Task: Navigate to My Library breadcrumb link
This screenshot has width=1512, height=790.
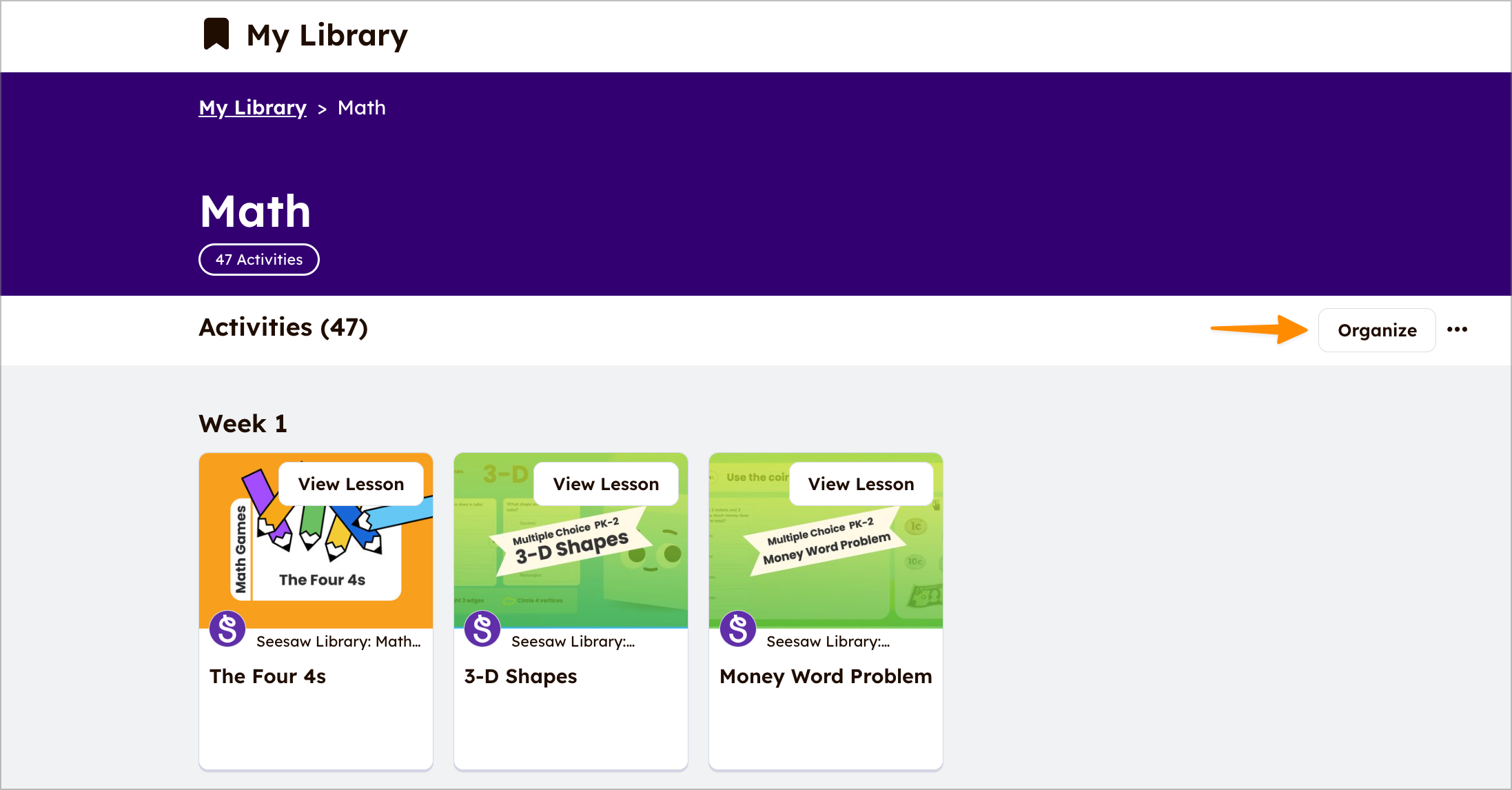Action: (x=252, y=108)
